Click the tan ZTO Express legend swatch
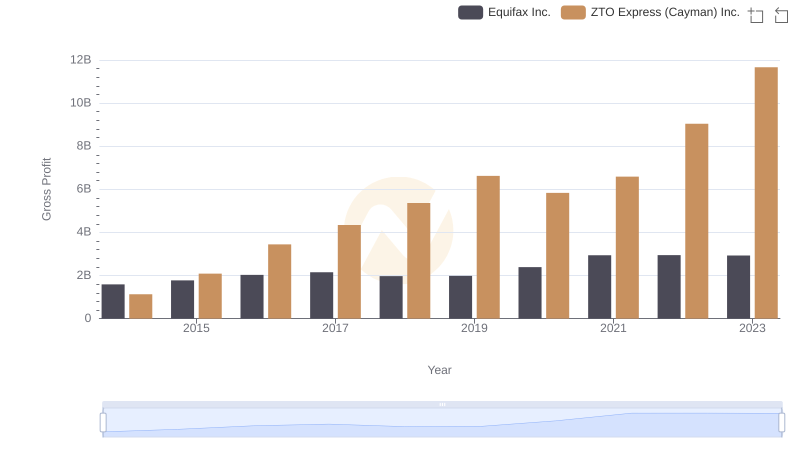The image size is (800, 461). [573, 12]
